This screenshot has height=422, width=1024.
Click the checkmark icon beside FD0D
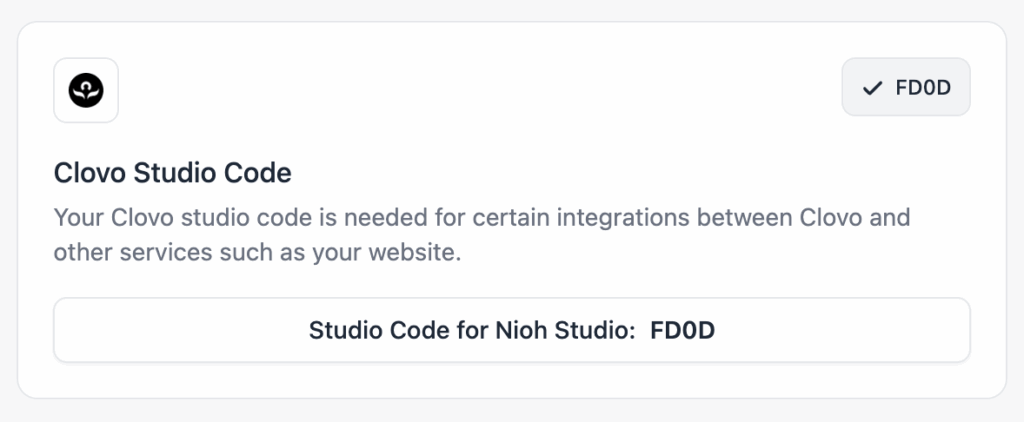pos(872,88)
